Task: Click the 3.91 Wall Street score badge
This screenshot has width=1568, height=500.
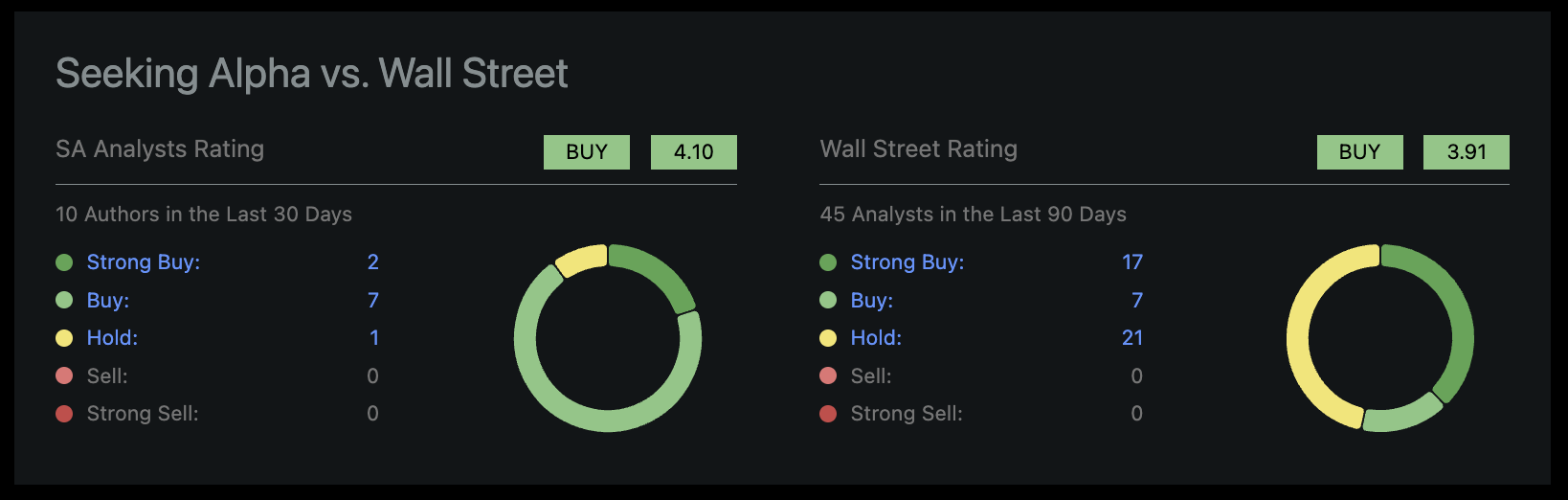Action: coord(1467,152)
